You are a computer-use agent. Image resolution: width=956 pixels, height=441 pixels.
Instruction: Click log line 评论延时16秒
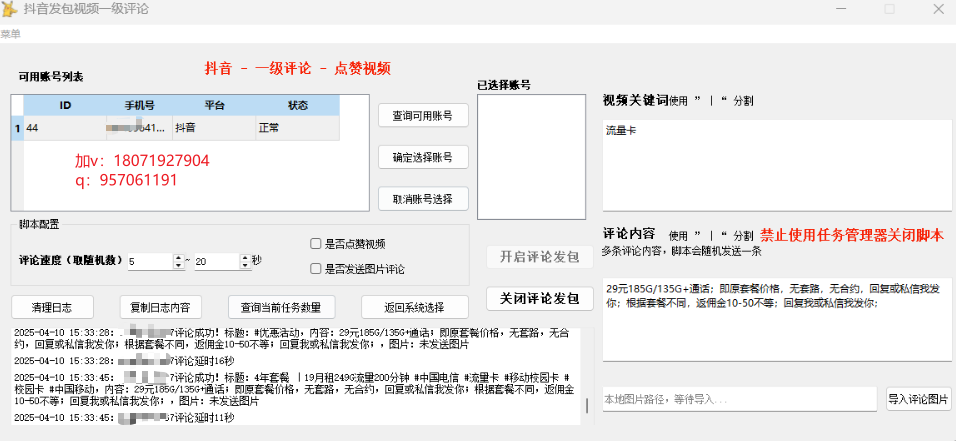point(124,360)
